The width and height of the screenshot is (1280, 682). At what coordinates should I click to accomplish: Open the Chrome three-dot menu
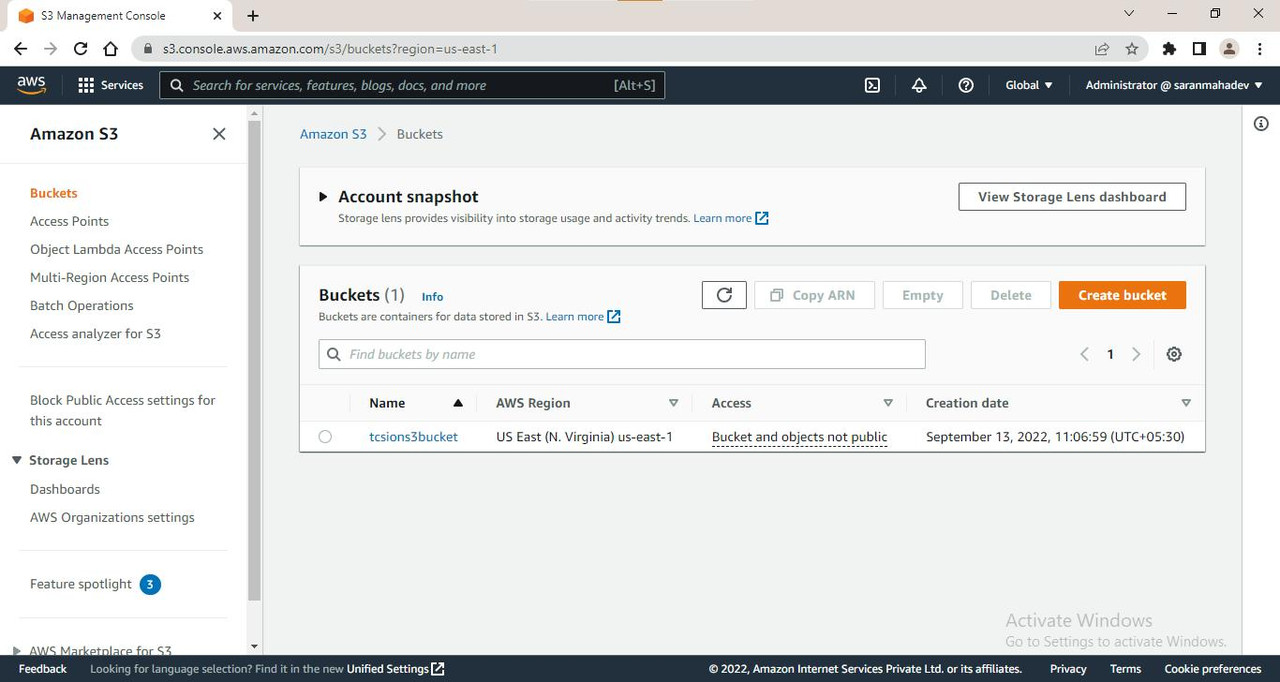tap(1258, 48)
